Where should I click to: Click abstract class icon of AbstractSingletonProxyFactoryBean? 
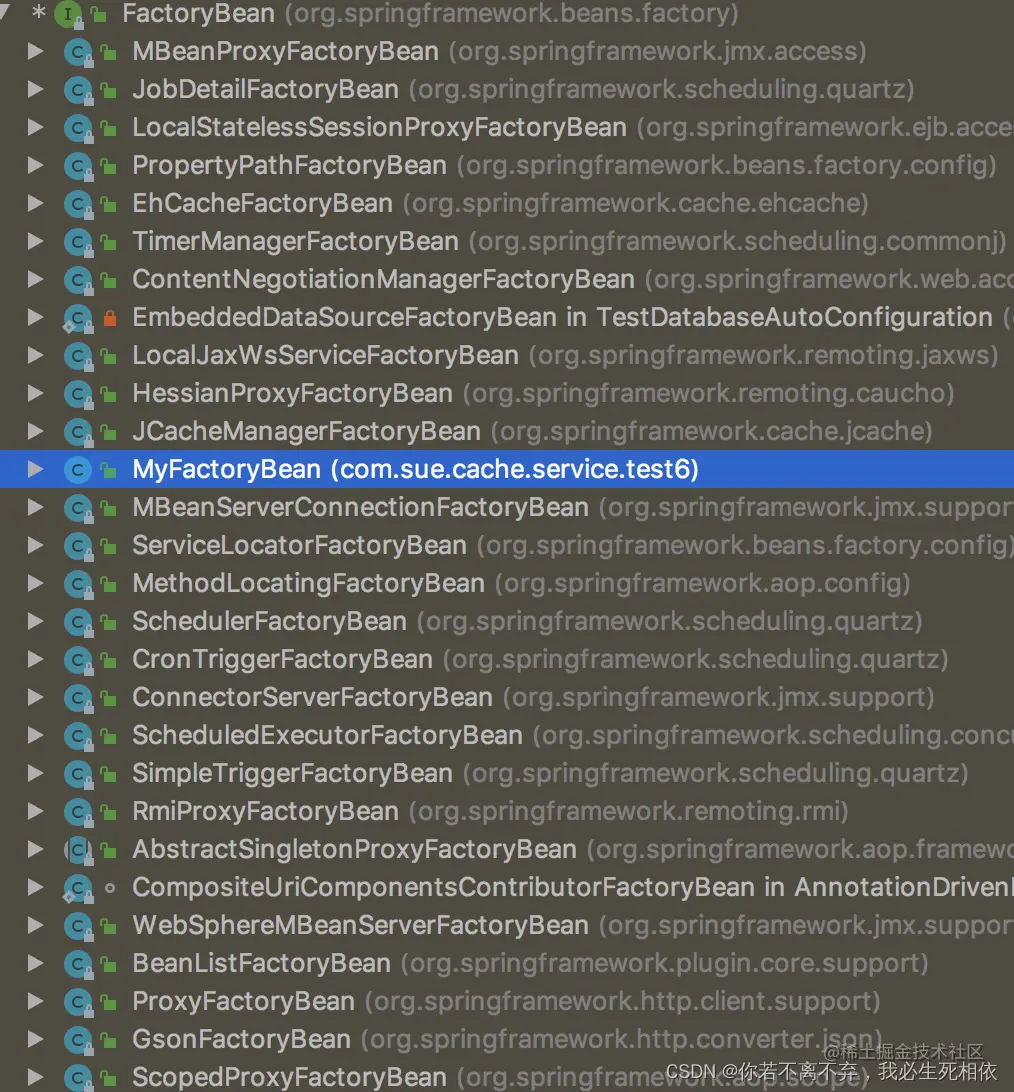(78, 850)
